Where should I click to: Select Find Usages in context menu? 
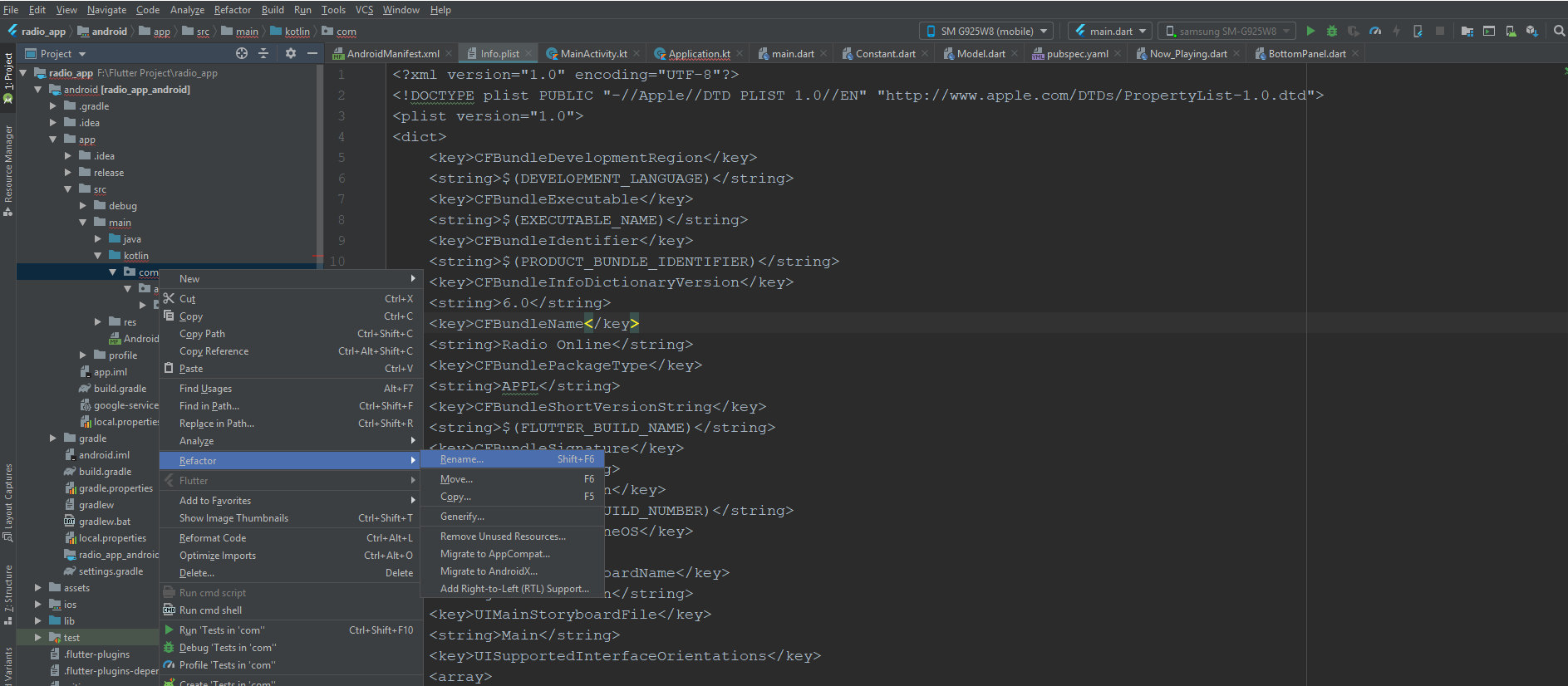pos(291,389)
